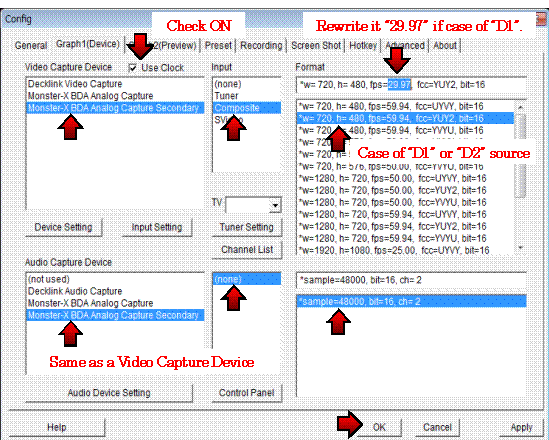Open Input Setting

click(x=157, y=227)
